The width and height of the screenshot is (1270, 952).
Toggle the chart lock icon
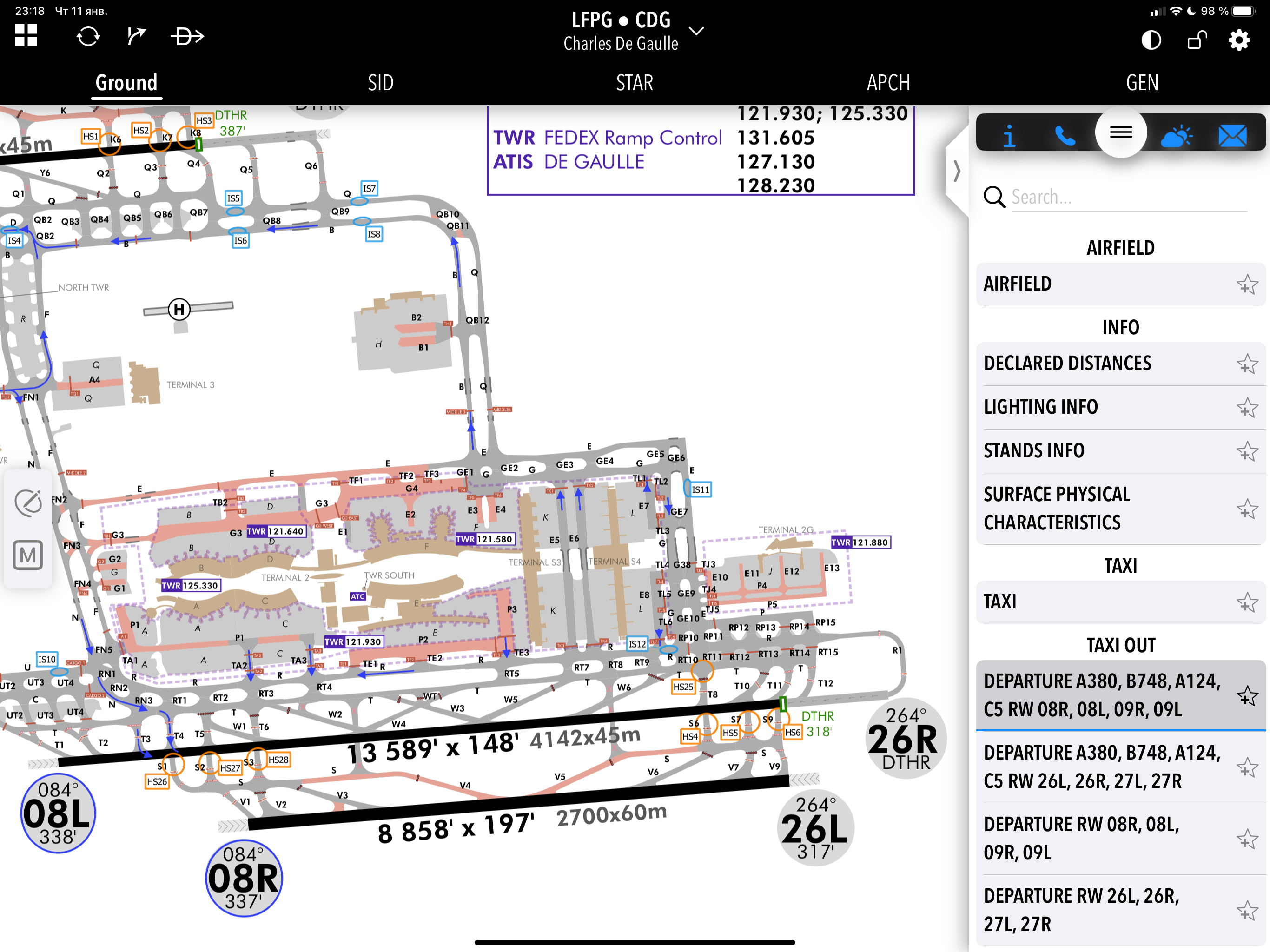tap(1196, 40)
